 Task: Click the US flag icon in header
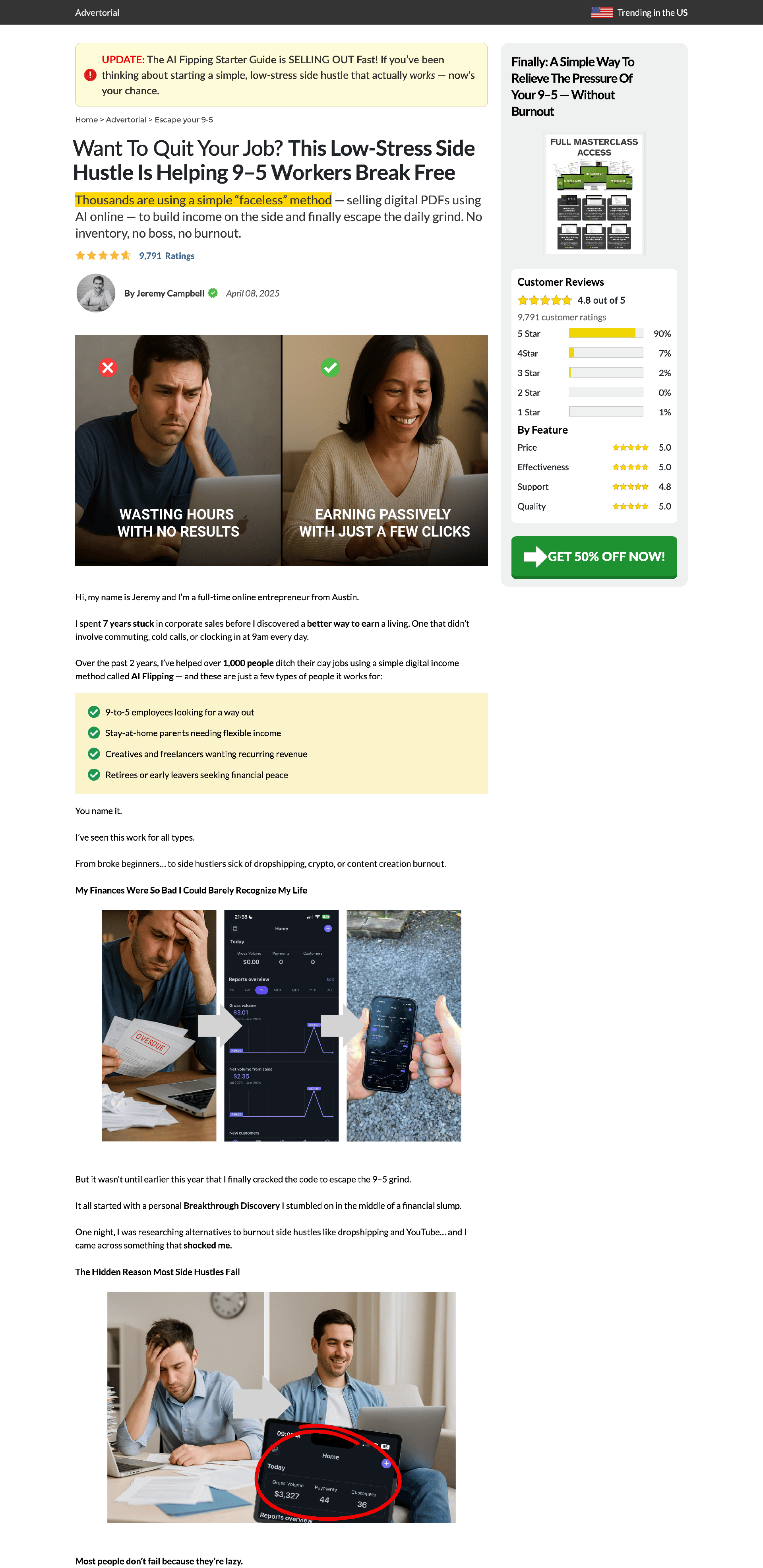[602, 12]
